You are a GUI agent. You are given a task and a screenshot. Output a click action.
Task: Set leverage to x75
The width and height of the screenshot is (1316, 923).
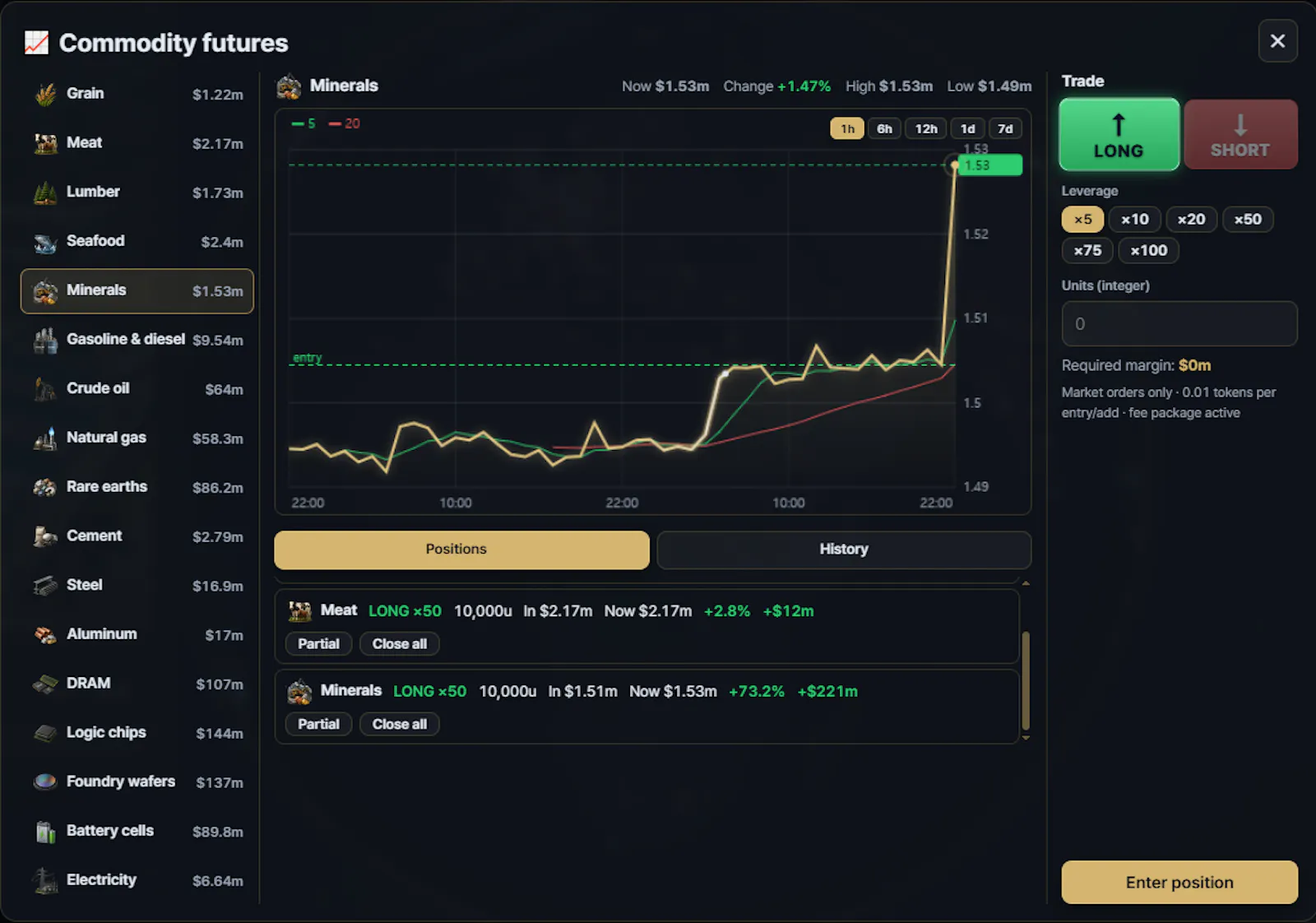pos(1087,251)
